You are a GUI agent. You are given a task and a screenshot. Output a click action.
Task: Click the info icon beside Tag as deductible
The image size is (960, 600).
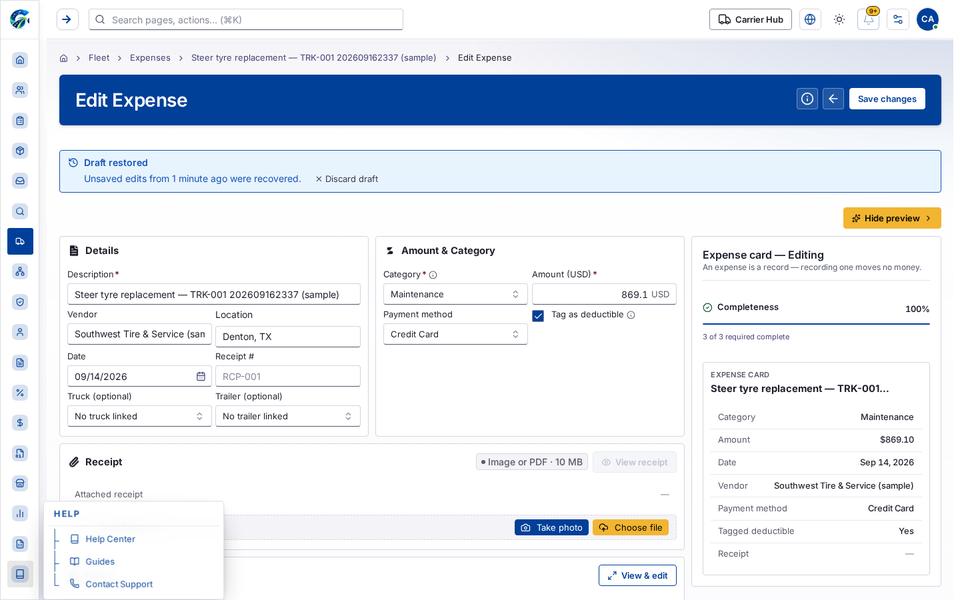tap(631, 315)
